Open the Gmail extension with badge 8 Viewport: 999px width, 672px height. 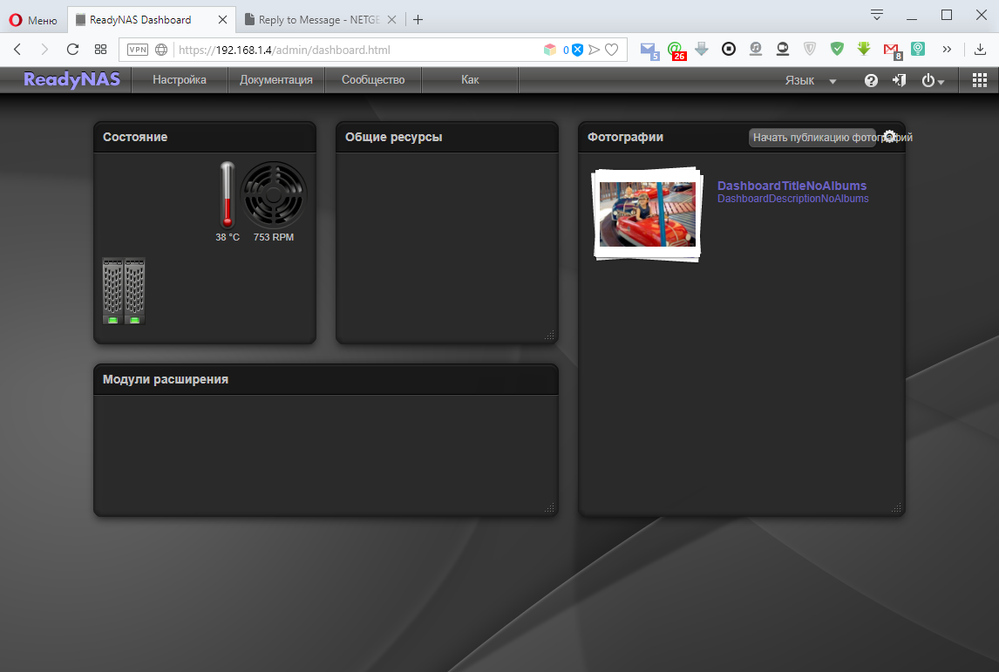point(893,50)
